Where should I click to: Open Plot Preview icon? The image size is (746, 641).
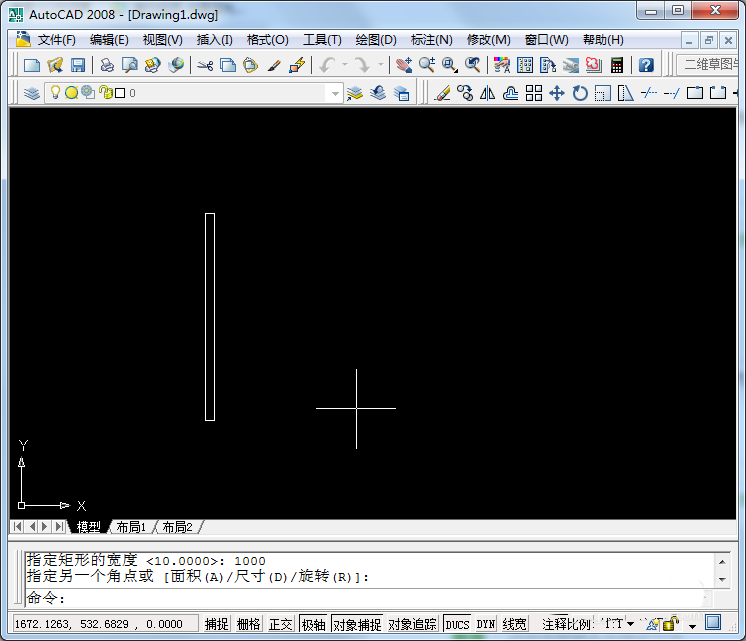(x=129, y=65)
